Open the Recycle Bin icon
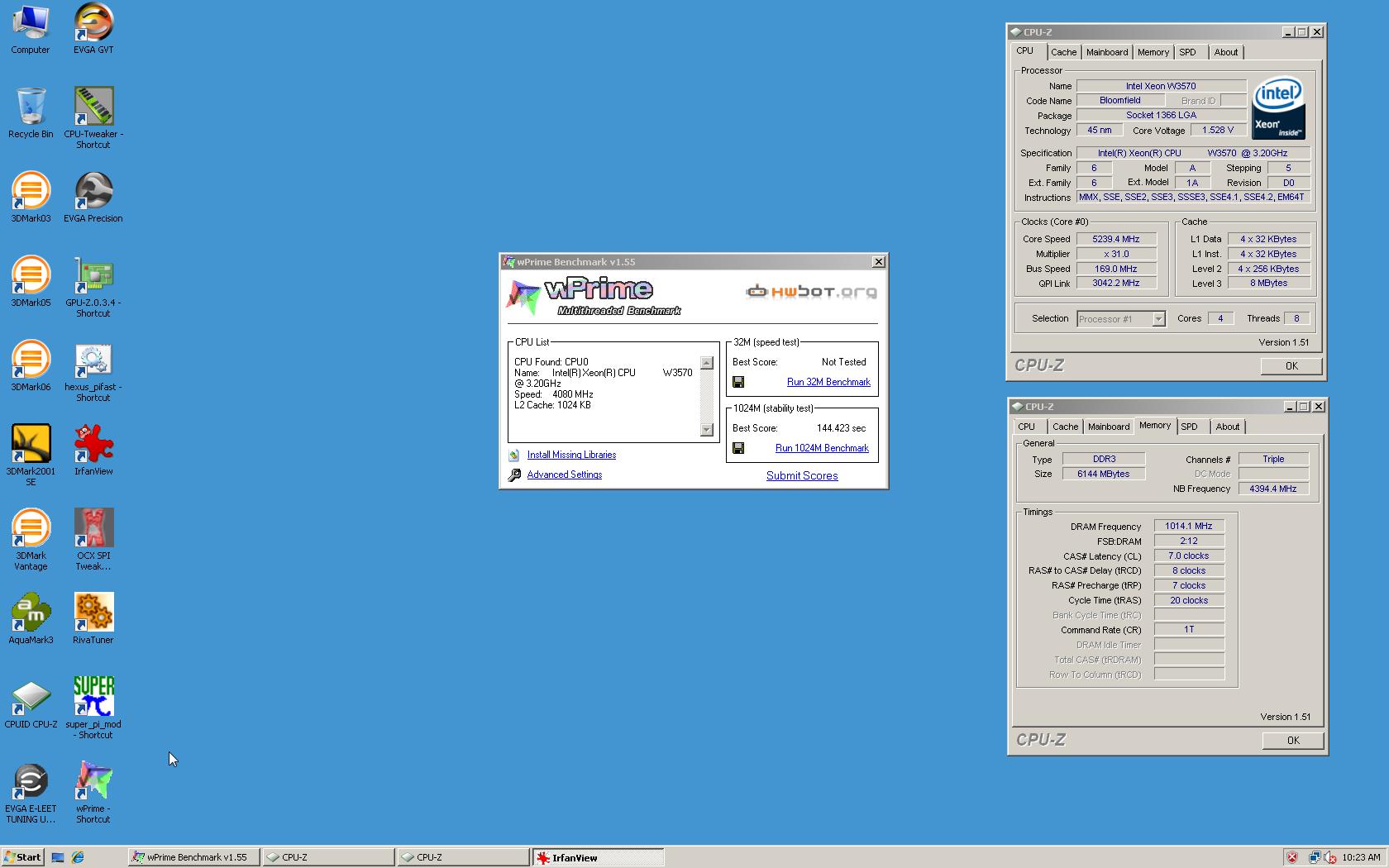The height and width of the screenshot is (868, 1389). pyautogui.click(x=31, y=113)
